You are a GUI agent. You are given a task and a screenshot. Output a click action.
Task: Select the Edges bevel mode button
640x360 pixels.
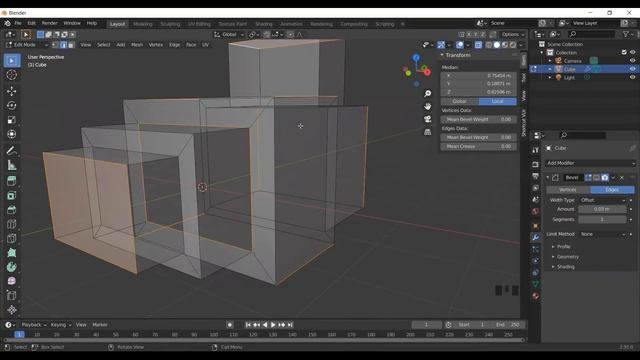pos(612,190)
